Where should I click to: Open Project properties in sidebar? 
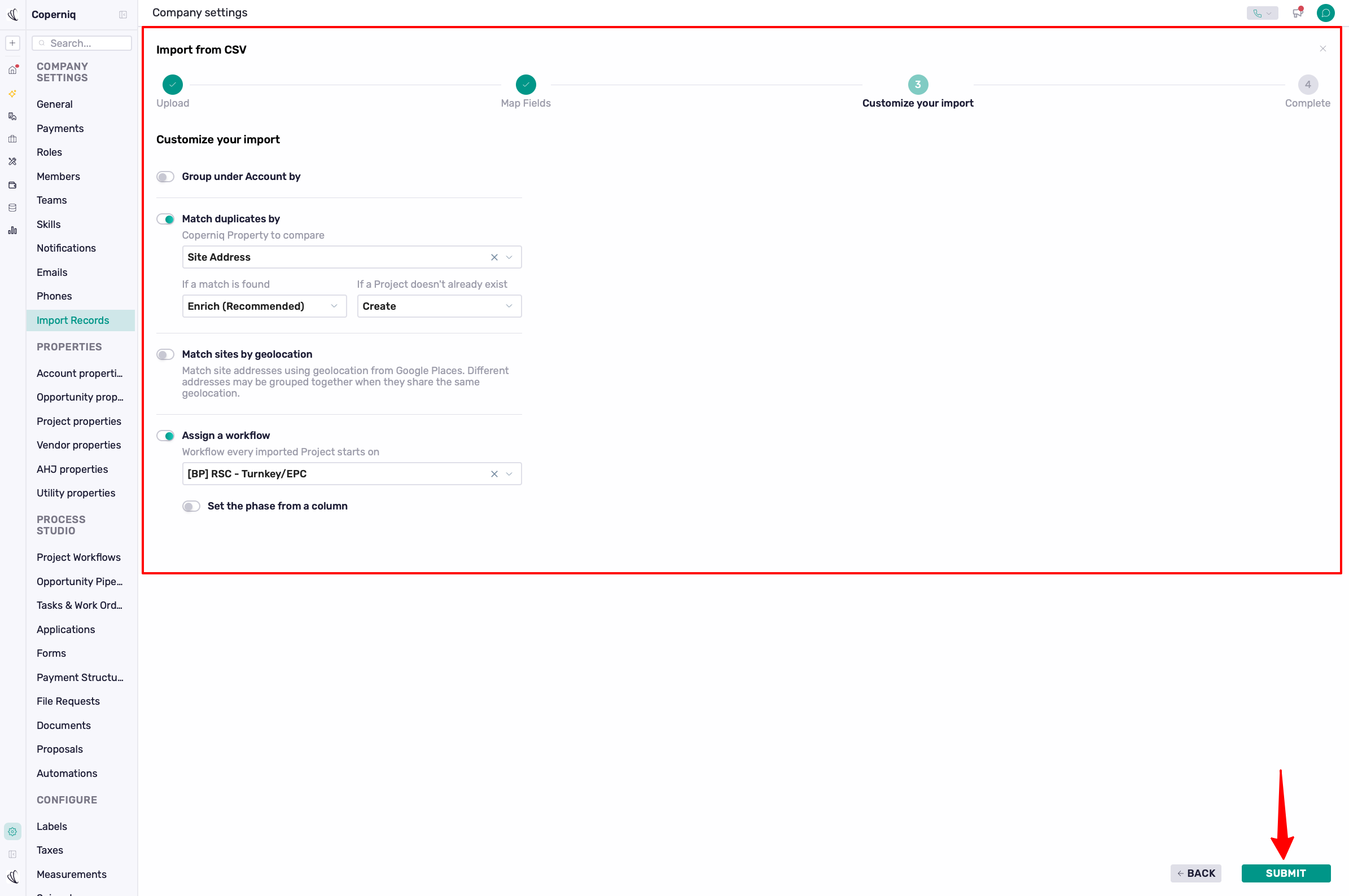click(x=79, y=421)
